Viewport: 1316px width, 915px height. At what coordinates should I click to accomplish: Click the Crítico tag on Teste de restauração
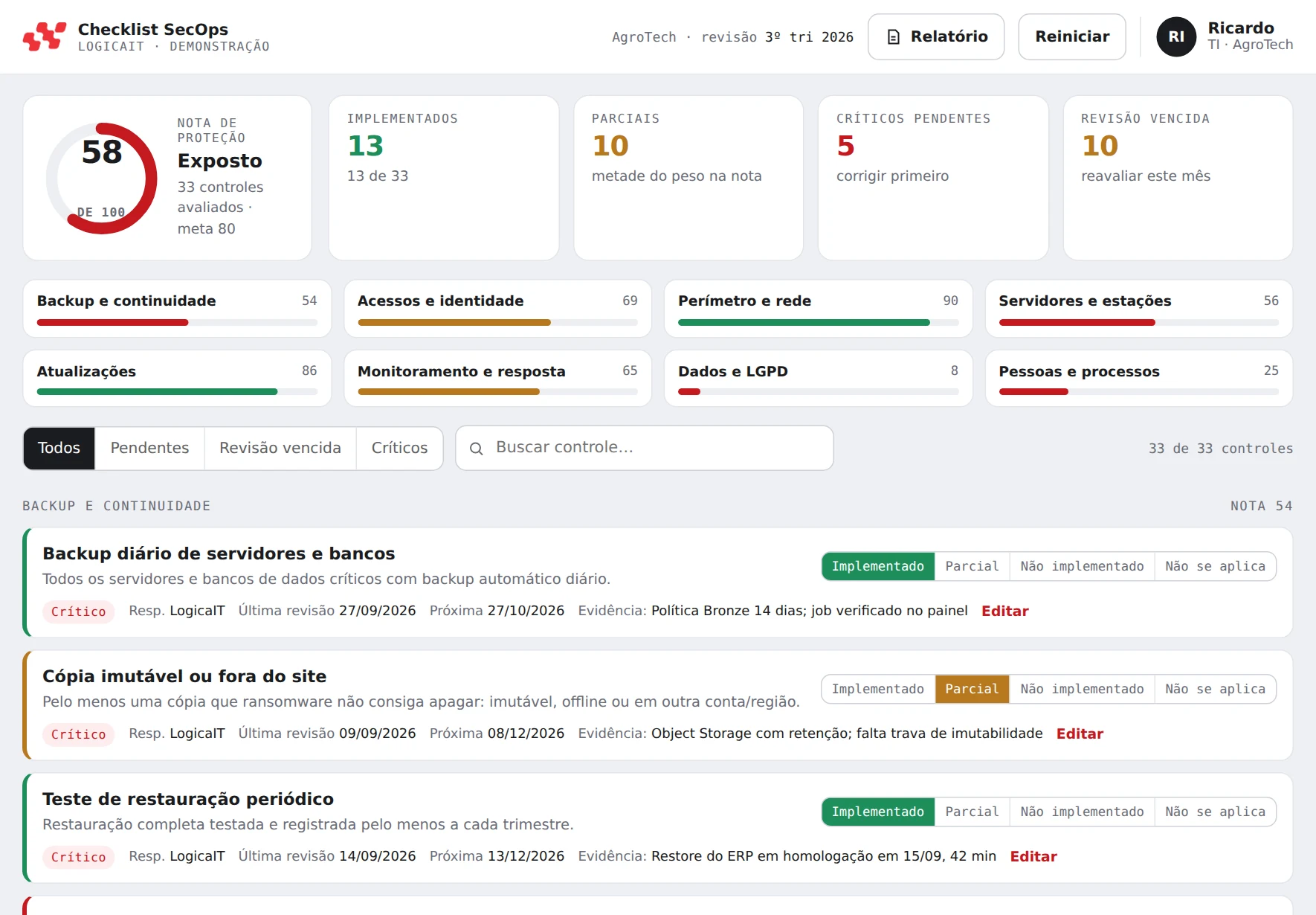tap(78, 857)
